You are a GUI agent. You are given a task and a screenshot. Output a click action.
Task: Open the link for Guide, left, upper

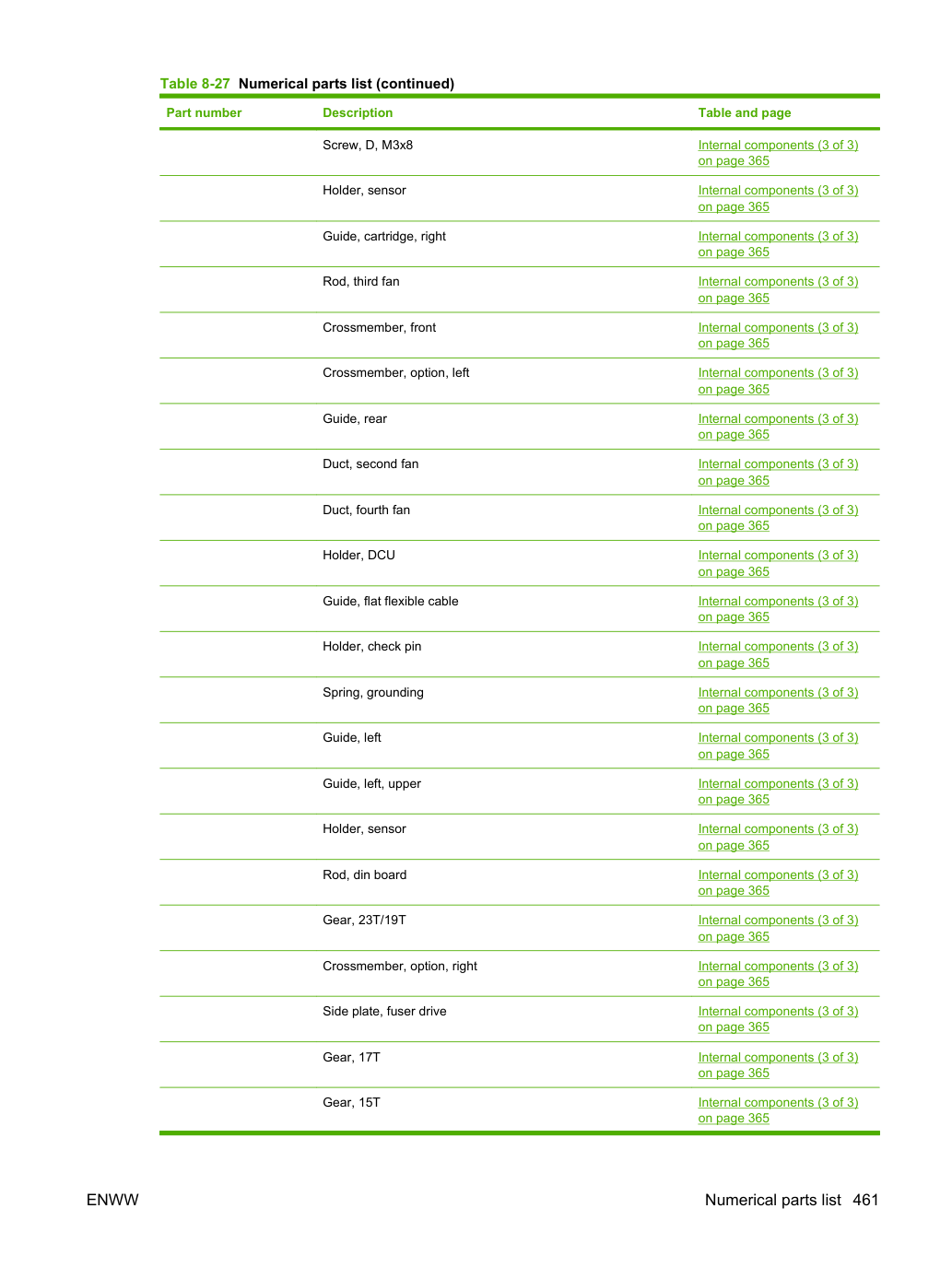click(x=778, y=792)
